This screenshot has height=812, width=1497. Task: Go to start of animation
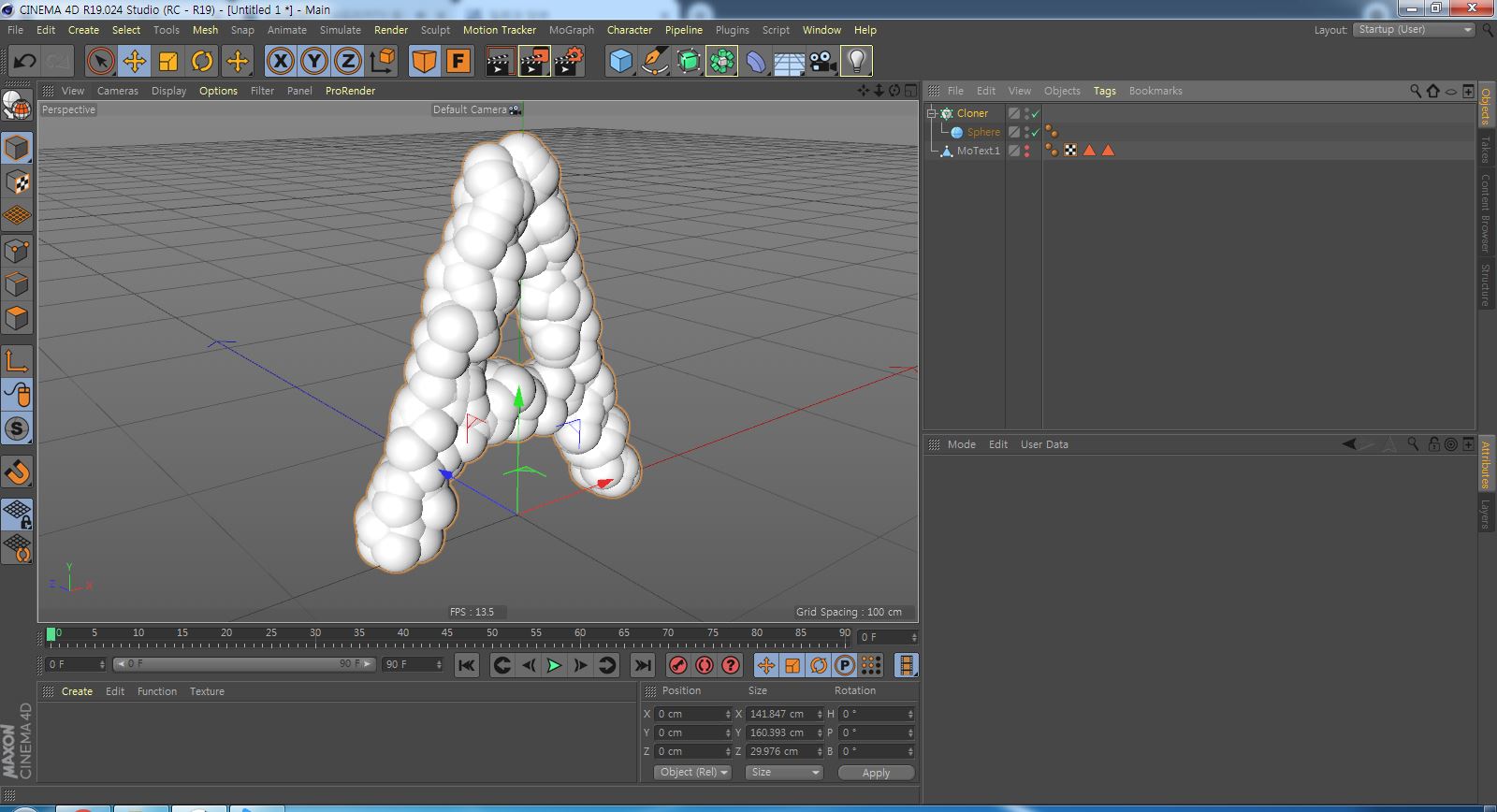[x=466, y=665]
